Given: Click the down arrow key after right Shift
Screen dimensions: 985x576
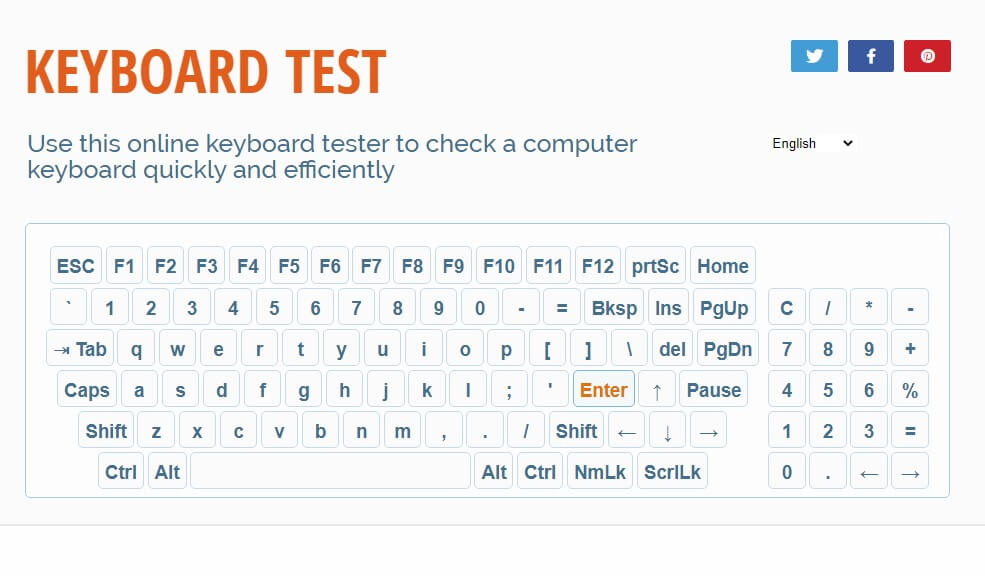Looking at the screenshot, I should coord(667,431).
